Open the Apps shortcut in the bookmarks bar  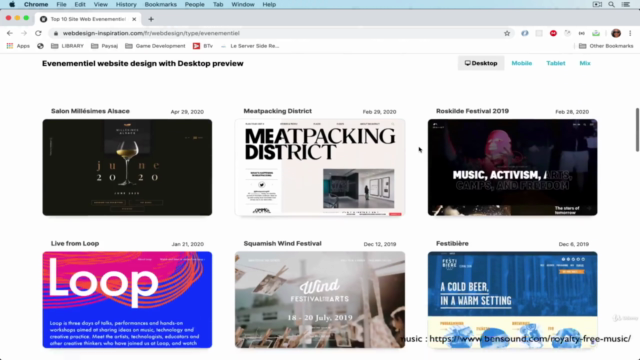18,46
